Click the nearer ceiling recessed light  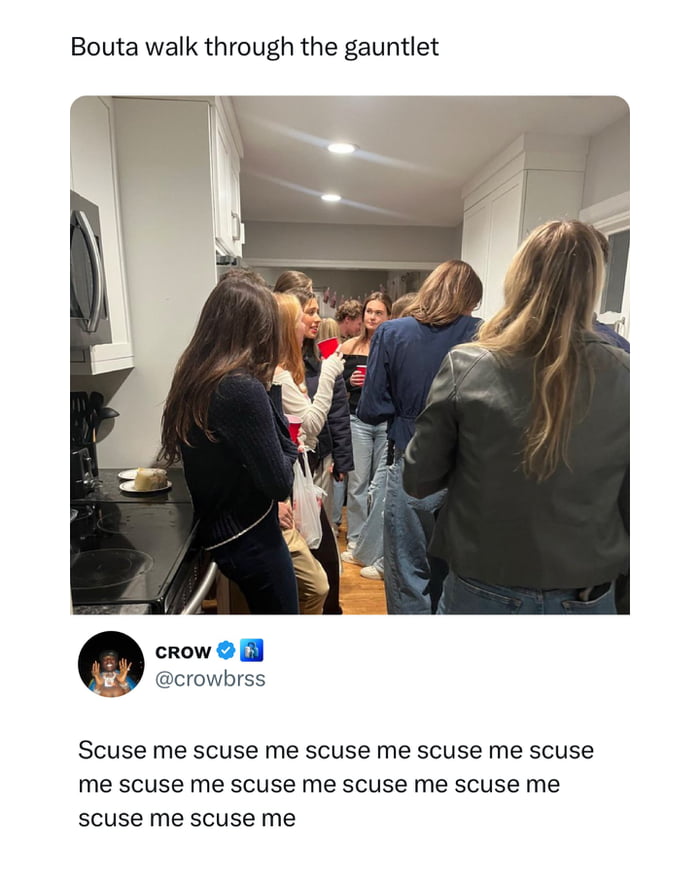point(341,148)
